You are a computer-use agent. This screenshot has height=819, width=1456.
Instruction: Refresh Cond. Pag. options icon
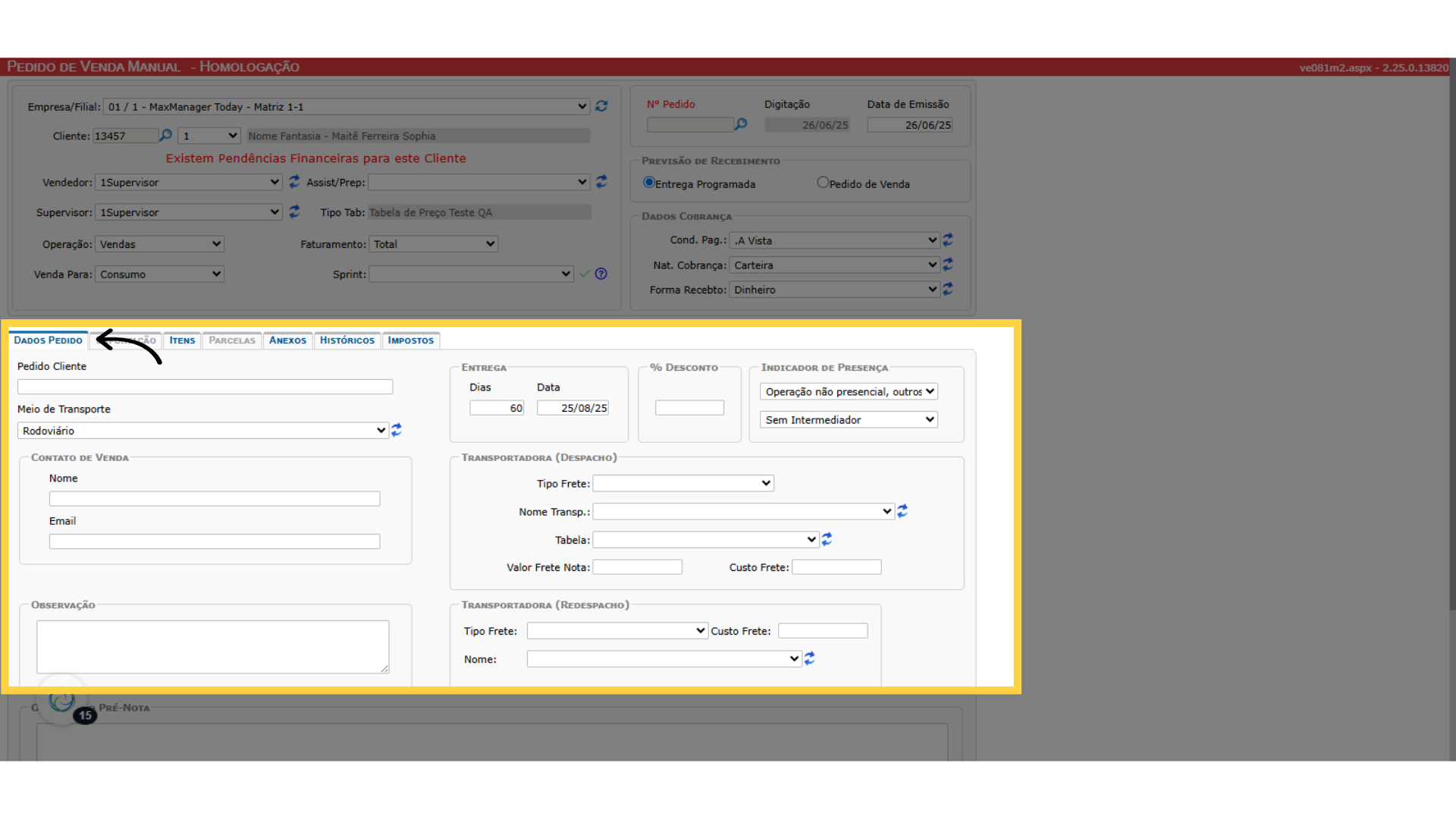click(948, 240)
